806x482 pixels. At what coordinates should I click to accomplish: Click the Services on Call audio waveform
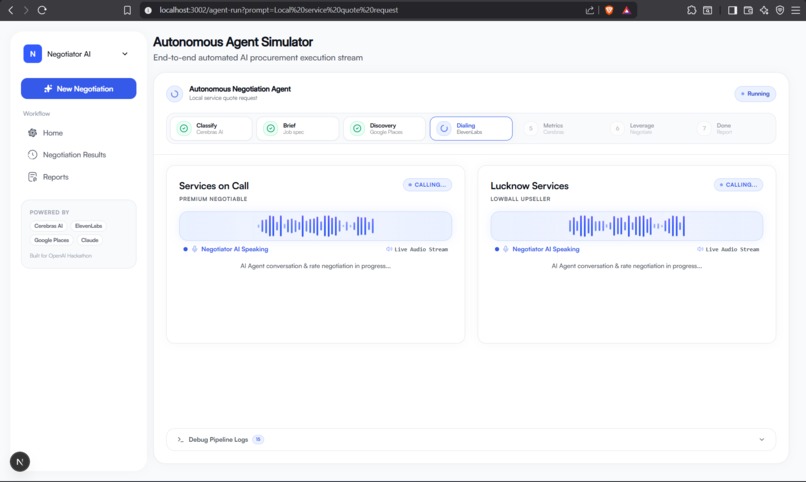click(316, 226)
